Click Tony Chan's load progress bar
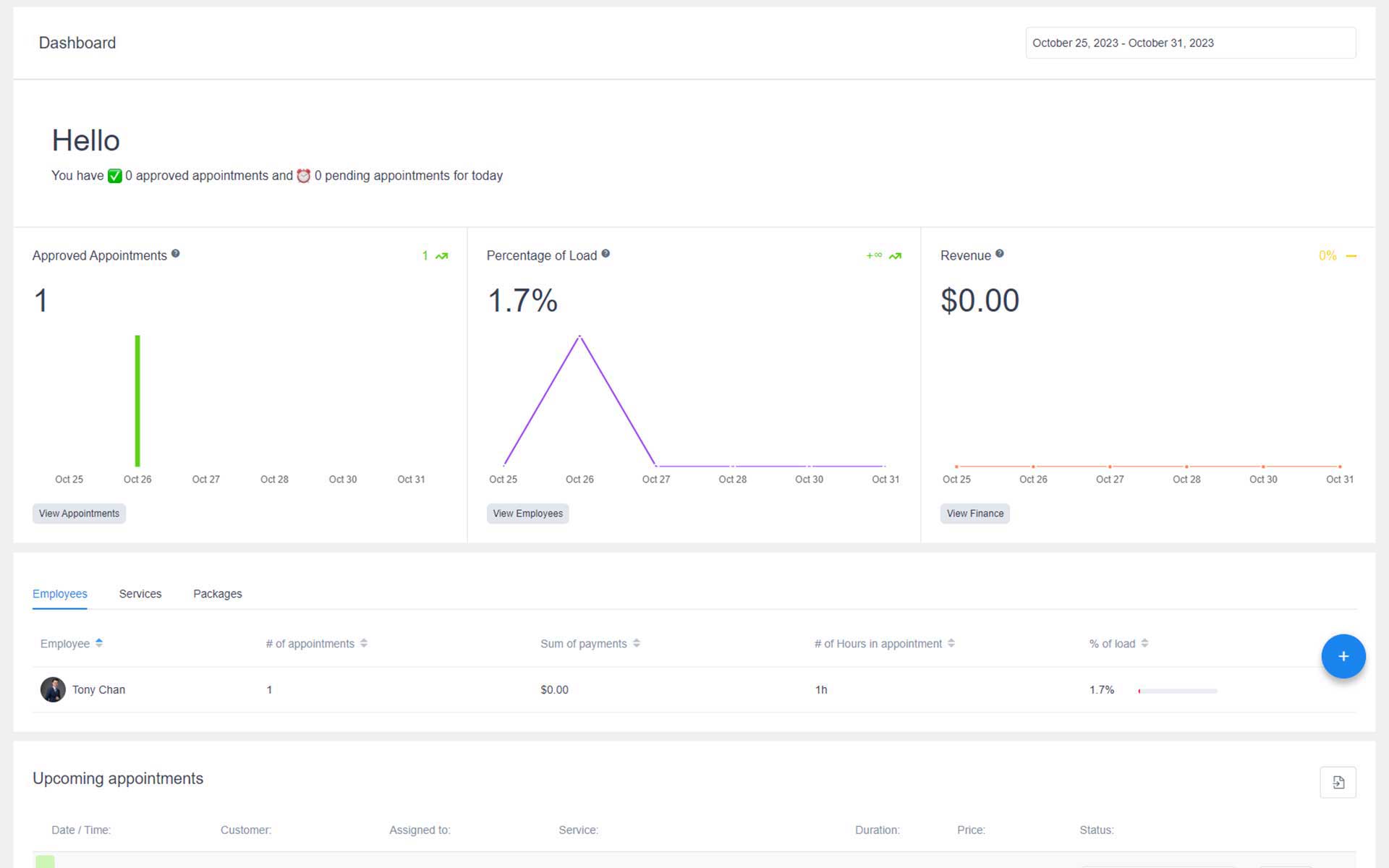 [x=1177, y=691]
